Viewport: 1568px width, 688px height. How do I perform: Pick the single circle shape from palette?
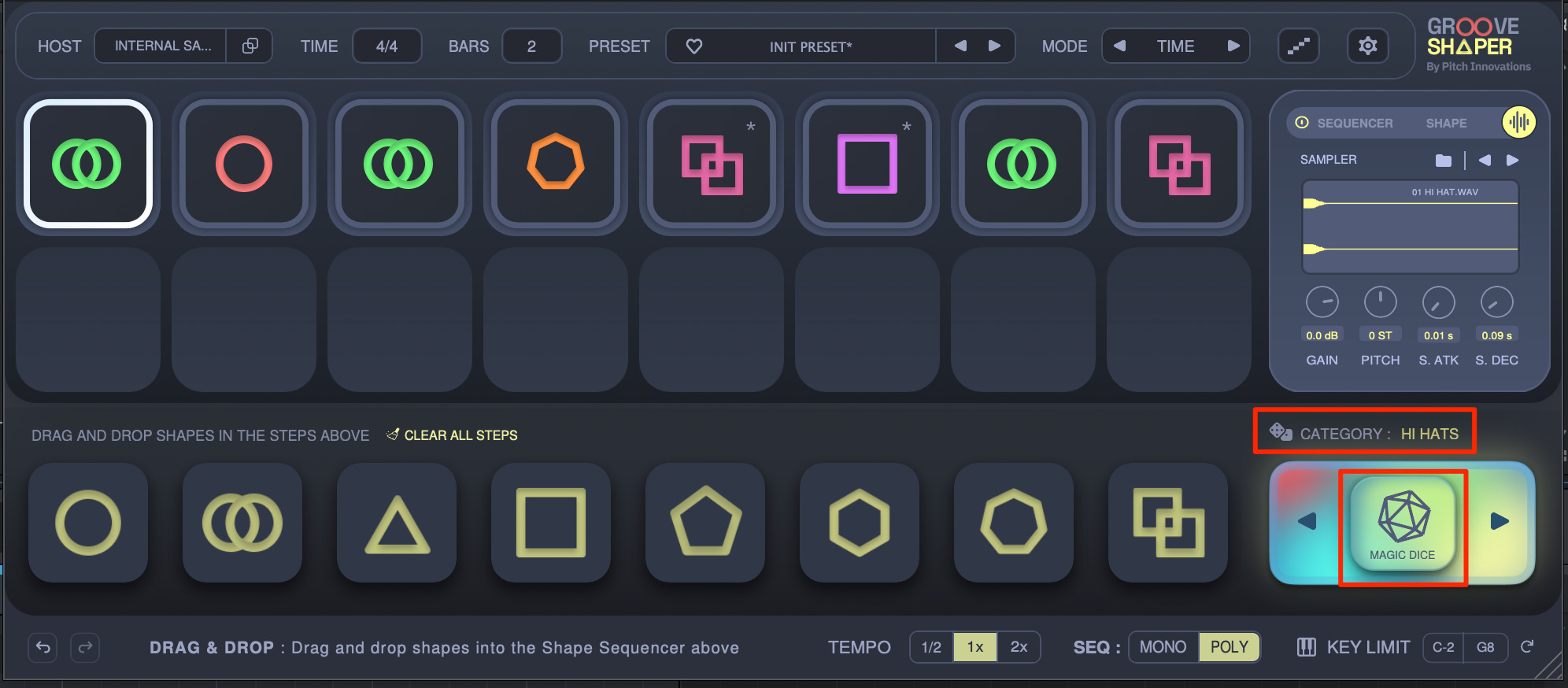pos(88,523)
